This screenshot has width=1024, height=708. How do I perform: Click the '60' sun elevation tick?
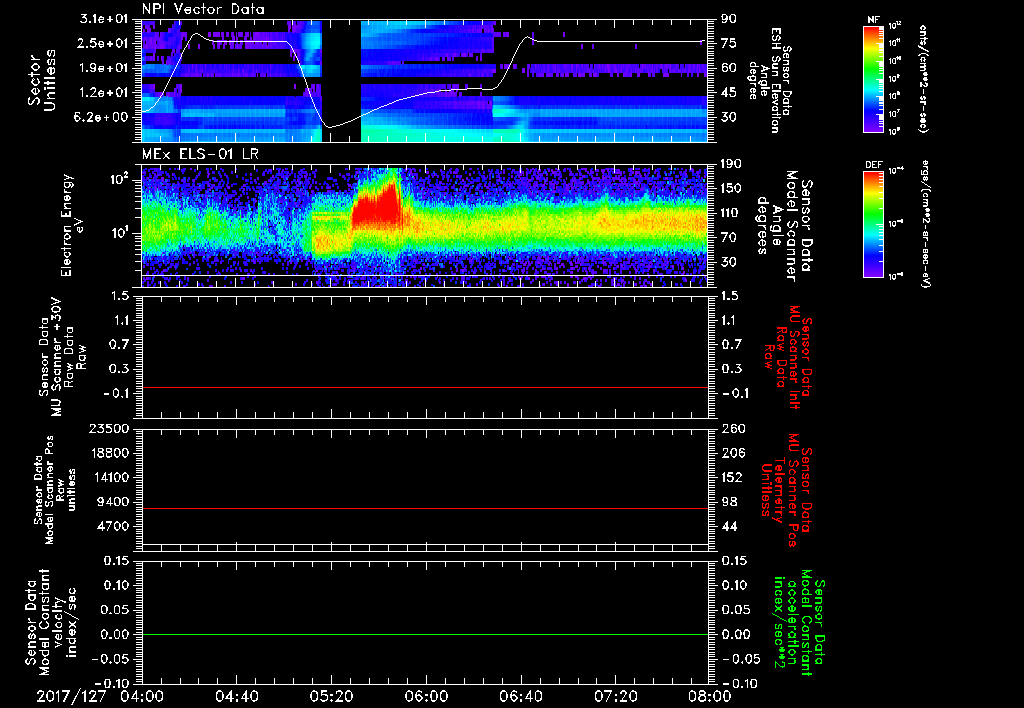[729, 68]
